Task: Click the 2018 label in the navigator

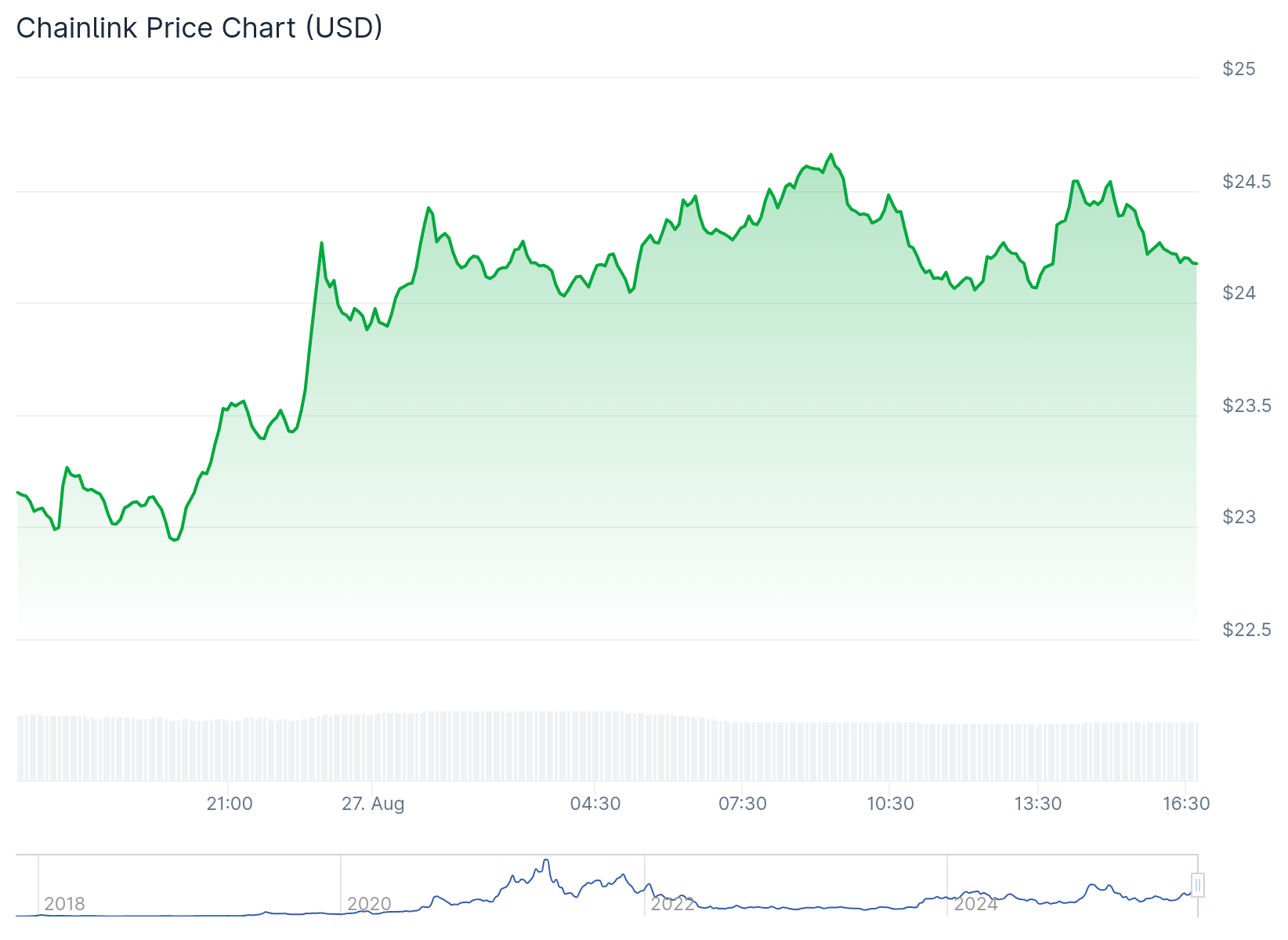Action: tap(64, 904)
